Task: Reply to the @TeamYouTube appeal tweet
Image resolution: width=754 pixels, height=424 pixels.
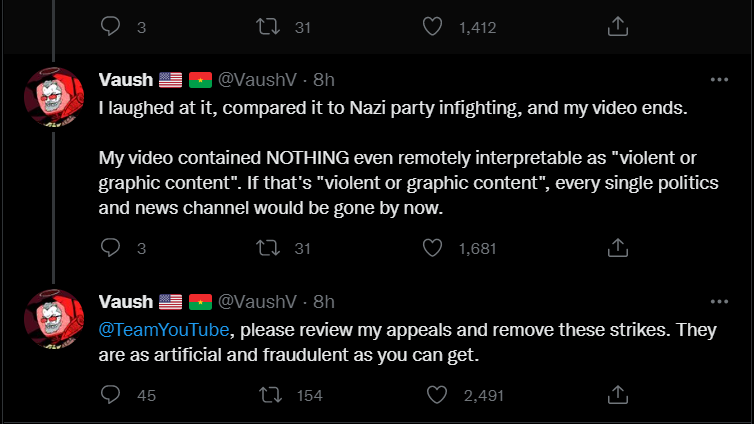Action: 112,395
